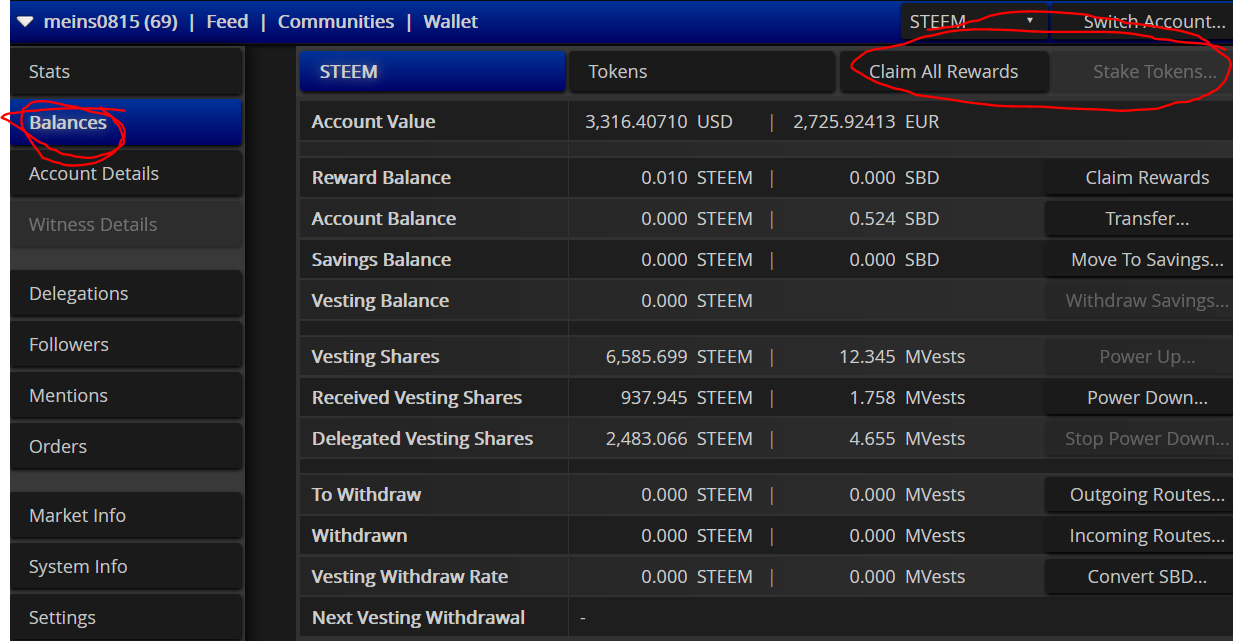The image size is (1233, 641).
Task: Open Settings in the sidebar
Action: coord(126,618)
